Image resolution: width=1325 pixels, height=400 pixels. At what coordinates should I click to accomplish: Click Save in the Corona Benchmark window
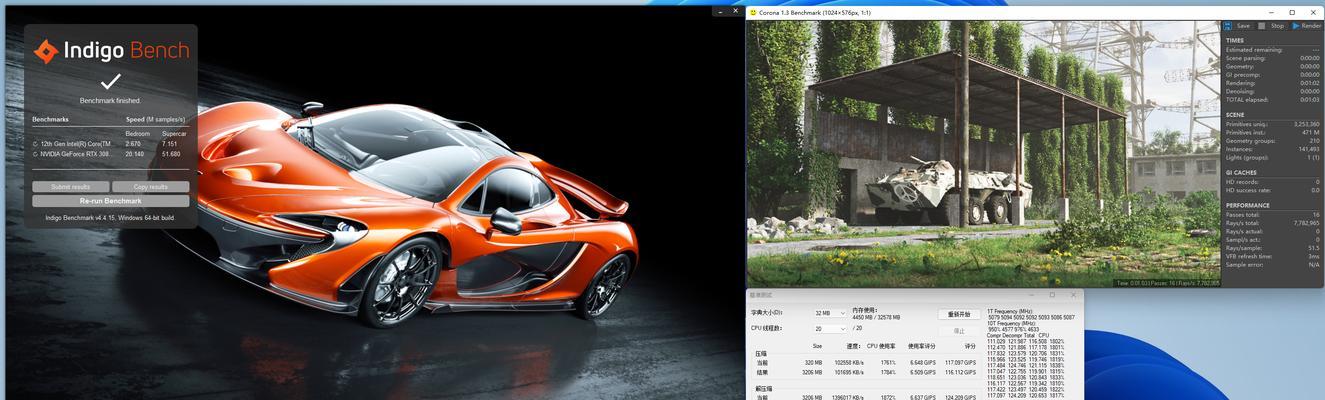(1237, 26)
